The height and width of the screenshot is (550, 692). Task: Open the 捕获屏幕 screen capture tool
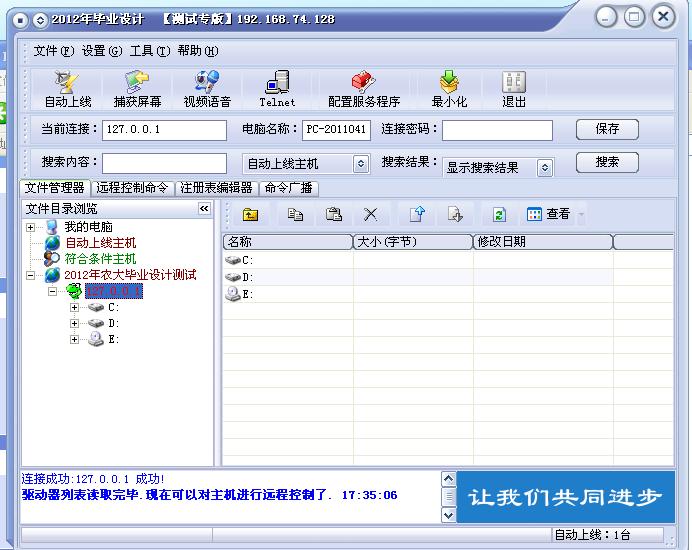tap(137, 90)
